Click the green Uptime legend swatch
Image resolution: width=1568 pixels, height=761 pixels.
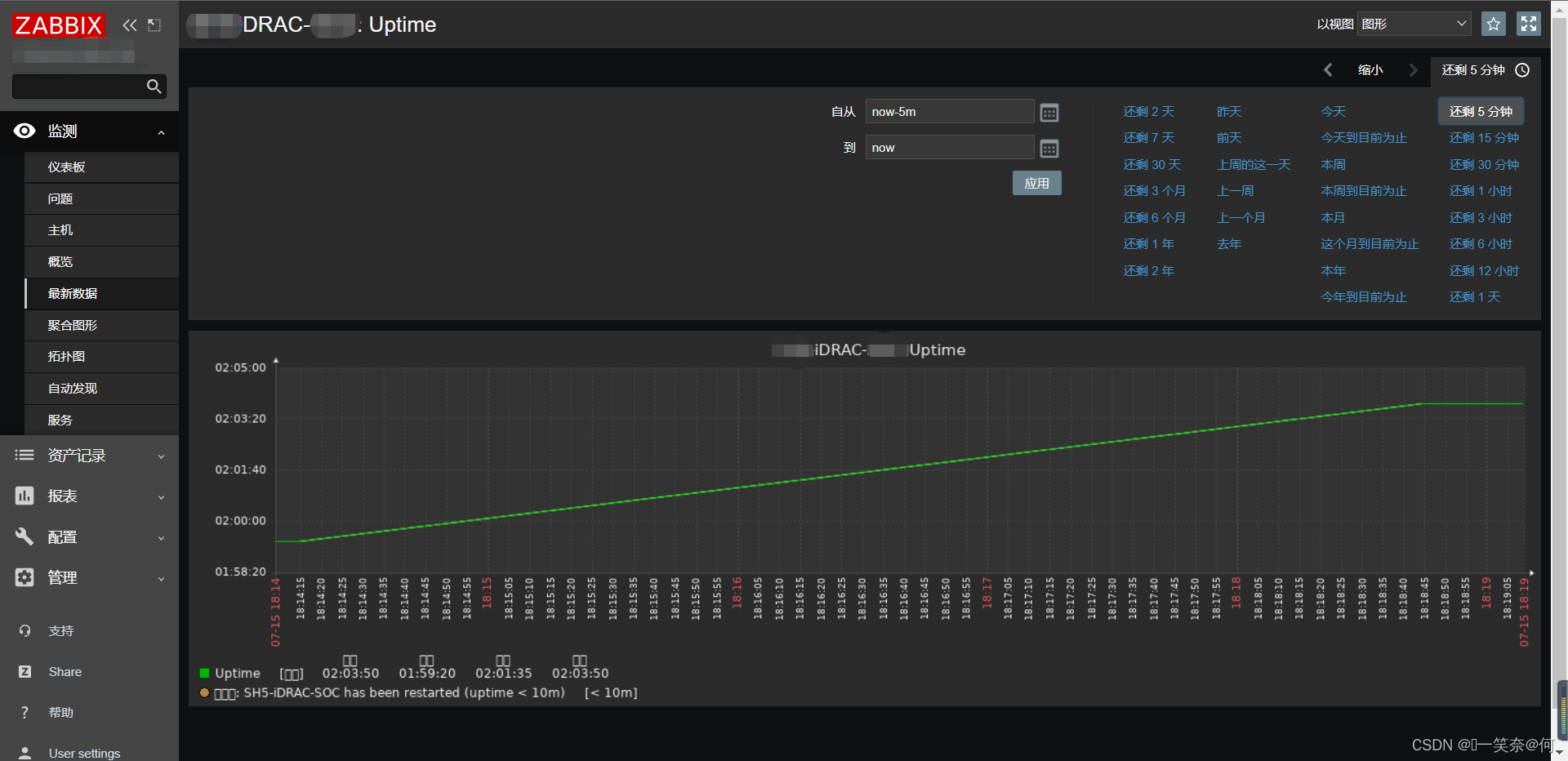204,674
